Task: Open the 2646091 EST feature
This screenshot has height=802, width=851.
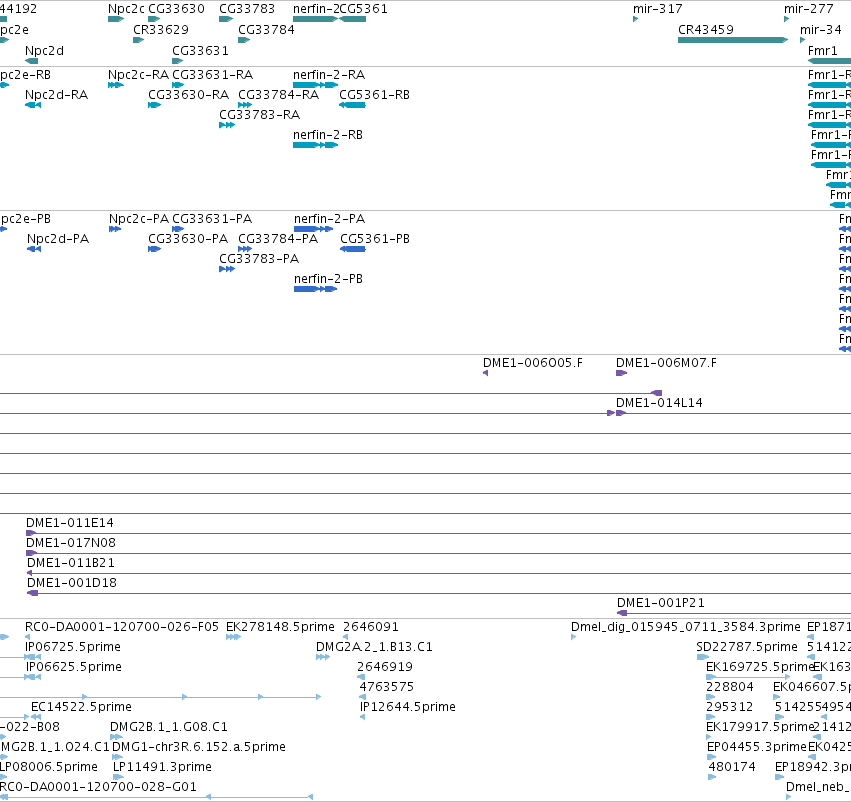Action: (x=346, y=637)
